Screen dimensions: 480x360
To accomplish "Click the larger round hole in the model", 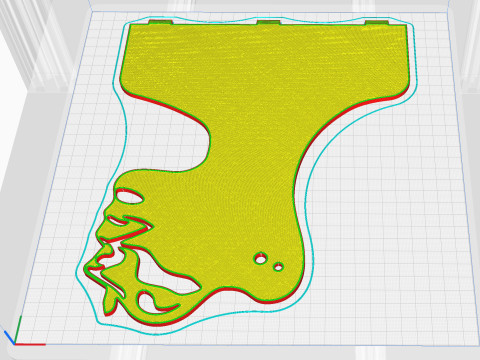I will point(260,258).
